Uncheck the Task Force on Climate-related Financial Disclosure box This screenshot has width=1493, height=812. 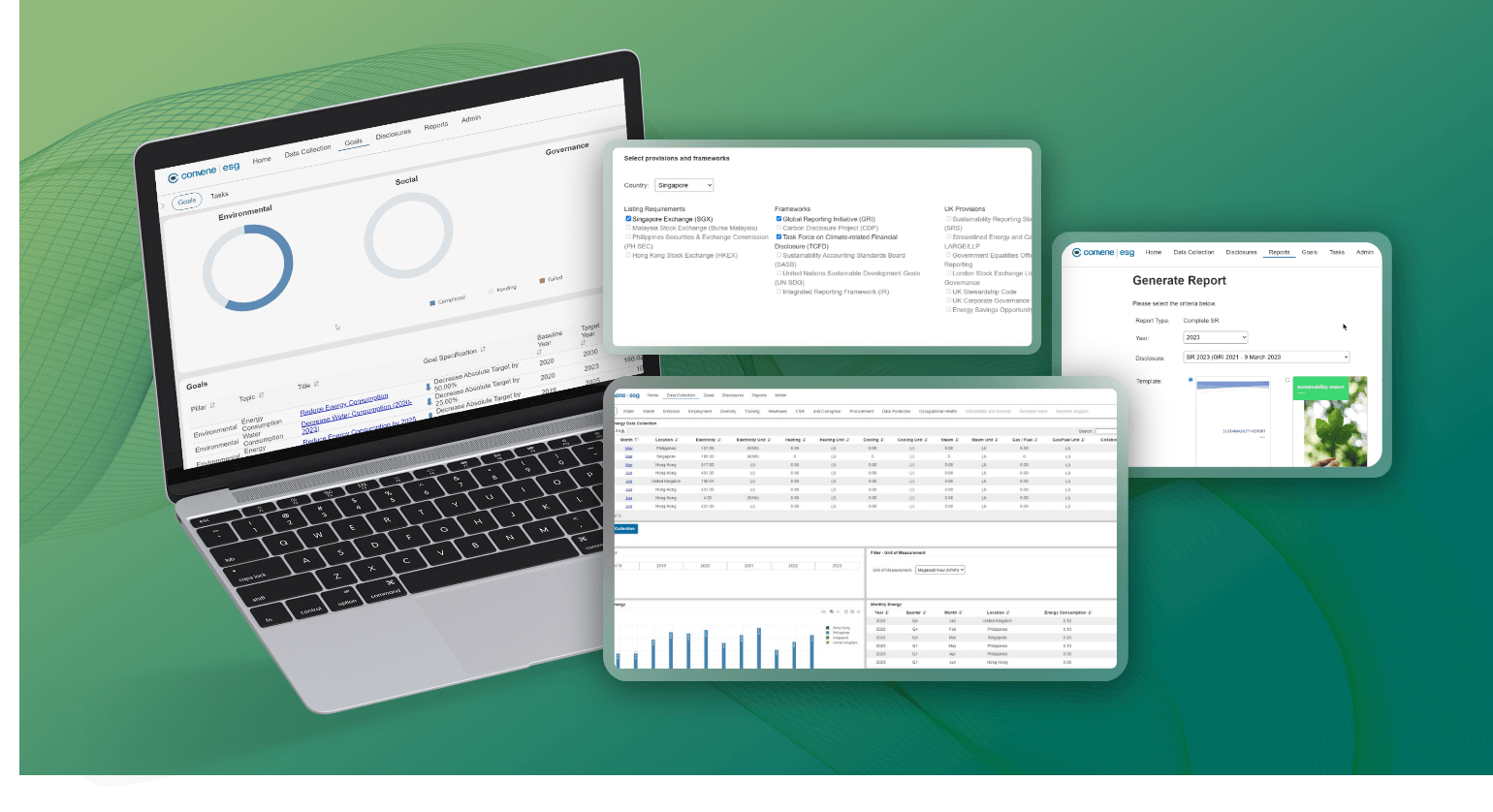point(778,237)
